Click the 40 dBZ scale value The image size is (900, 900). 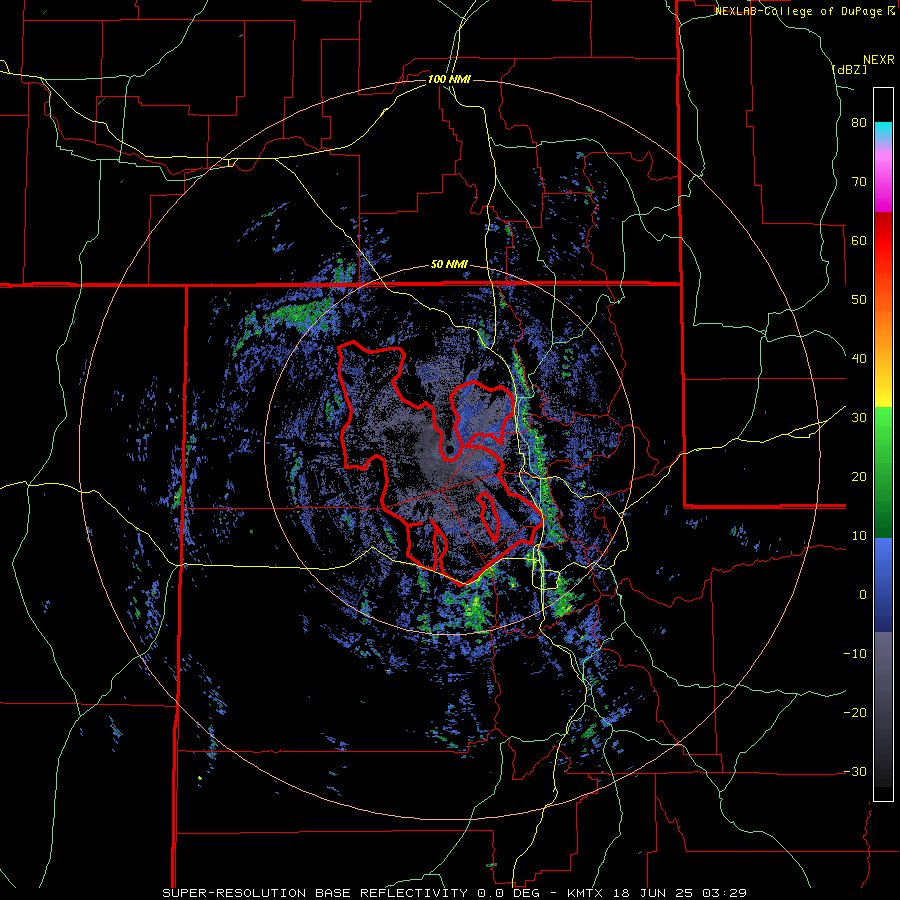coord(859,359)
